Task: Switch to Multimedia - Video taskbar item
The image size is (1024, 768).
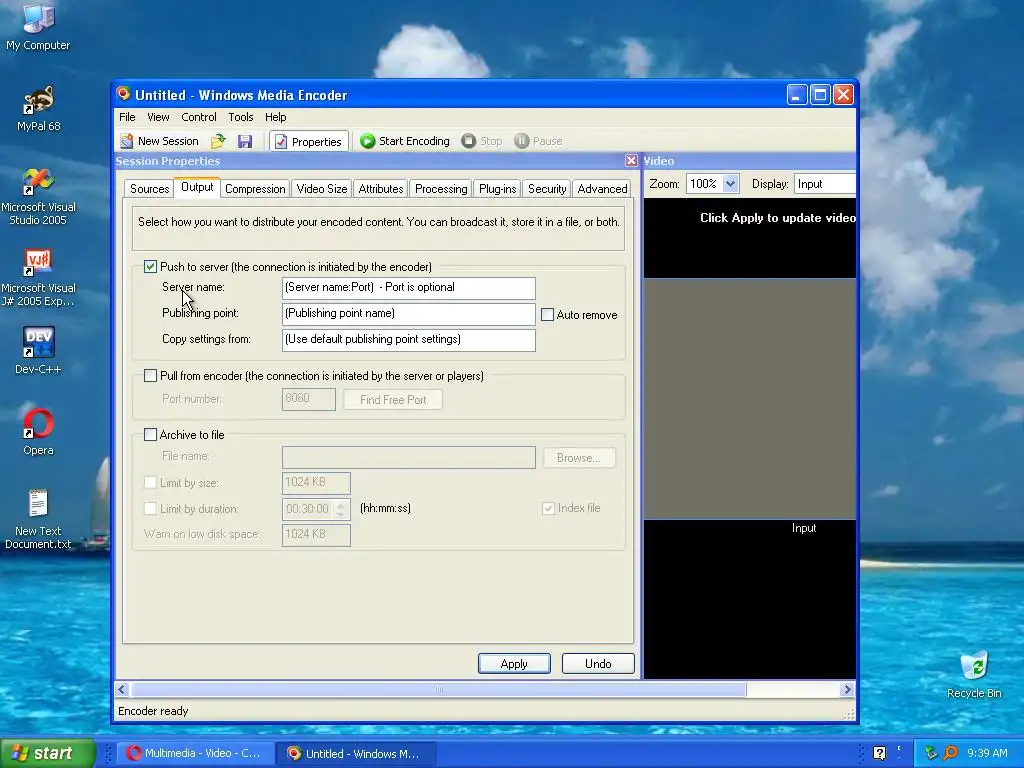Action: [194, 753]
